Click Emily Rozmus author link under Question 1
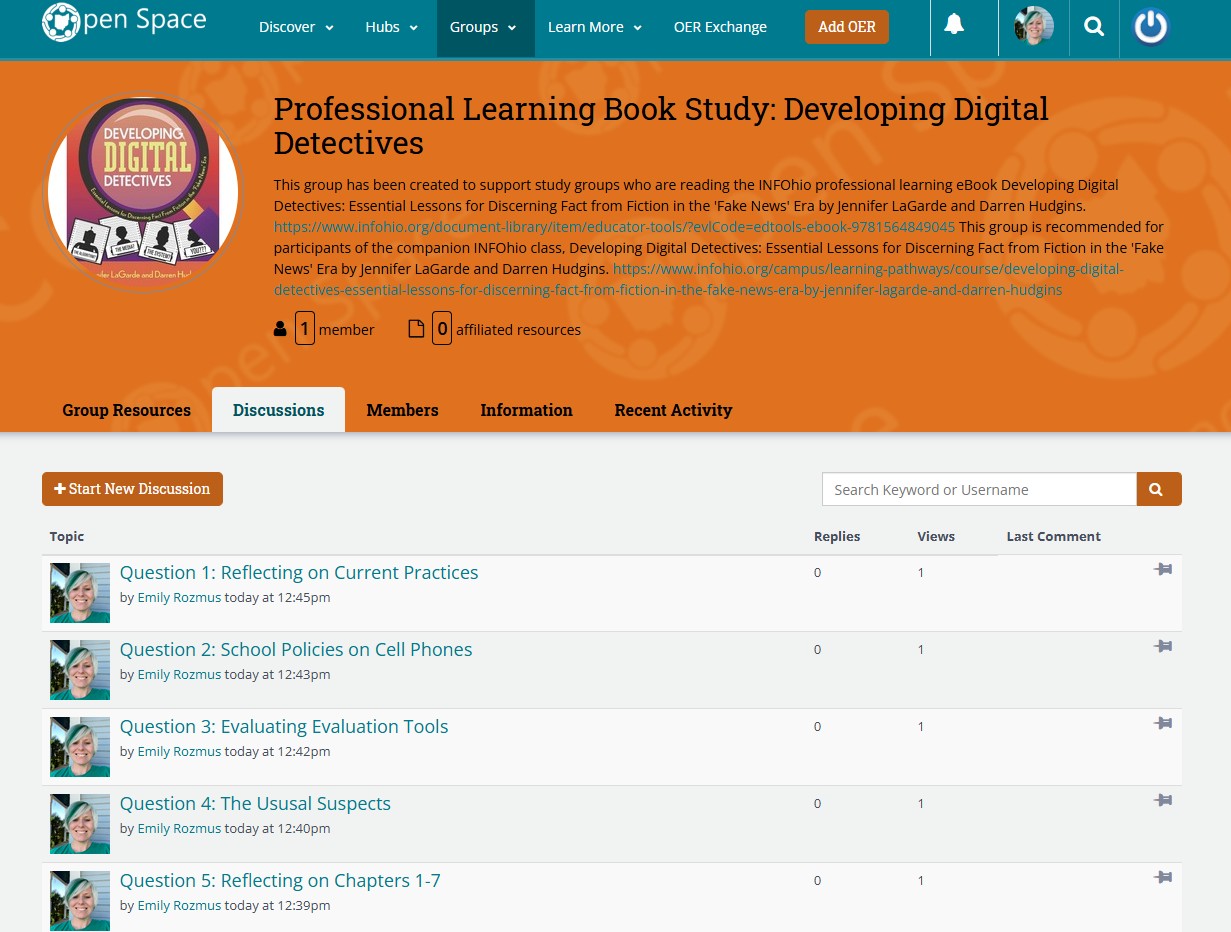 179,598
